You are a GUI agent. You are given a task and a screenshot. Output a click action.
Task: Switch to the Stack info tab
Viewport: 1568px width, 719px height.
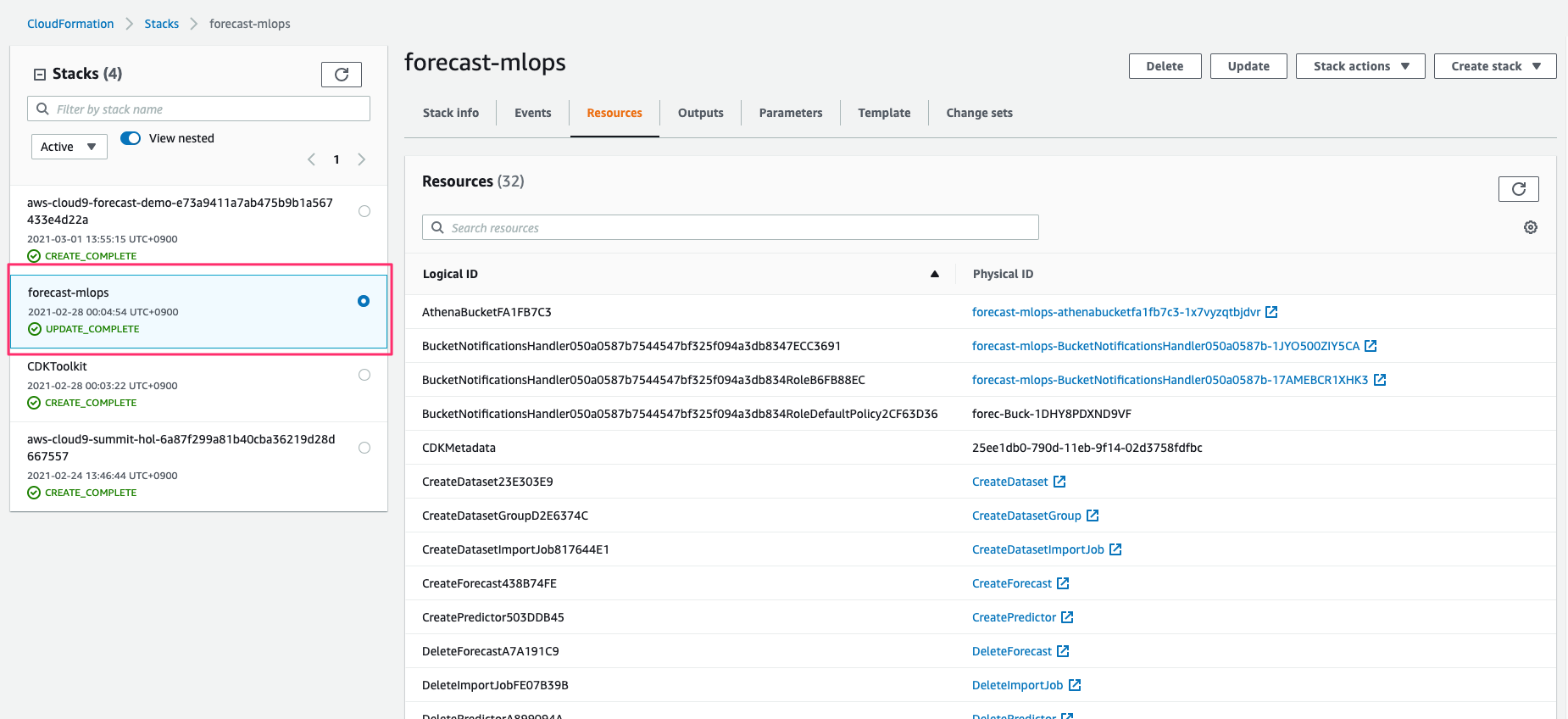coord(451,113)
